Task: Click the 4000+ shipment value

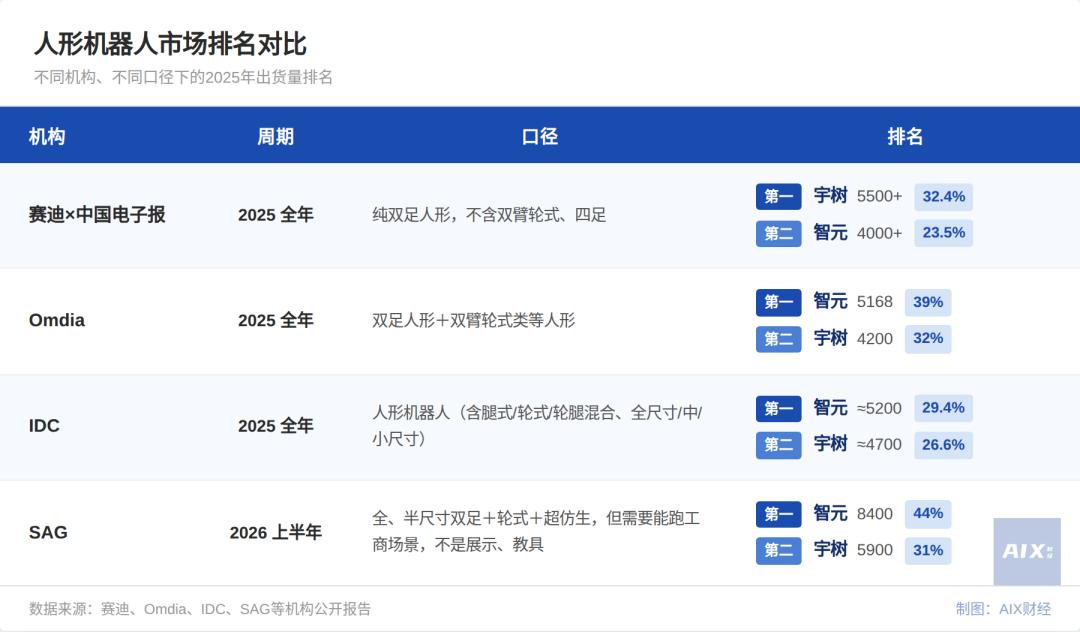Action: [x=879, y=233]
